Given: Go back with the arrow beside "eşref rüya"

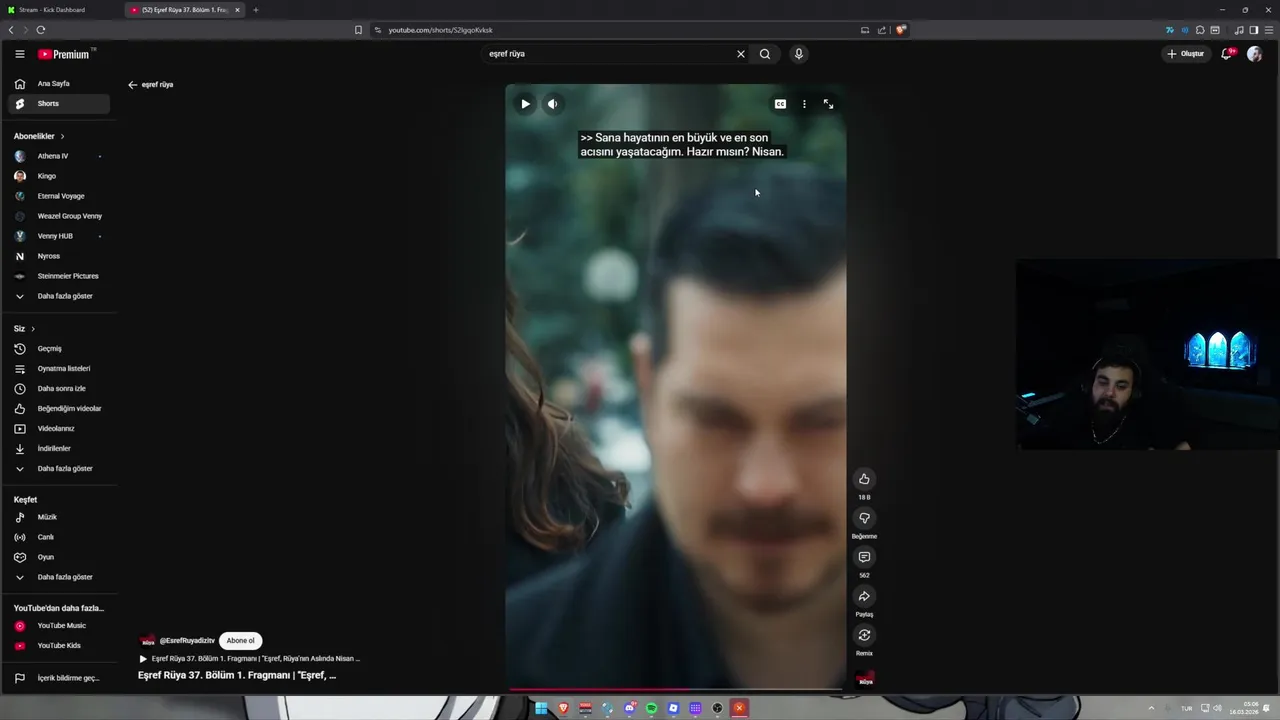Looking at the screenshot, I should 132,85.
